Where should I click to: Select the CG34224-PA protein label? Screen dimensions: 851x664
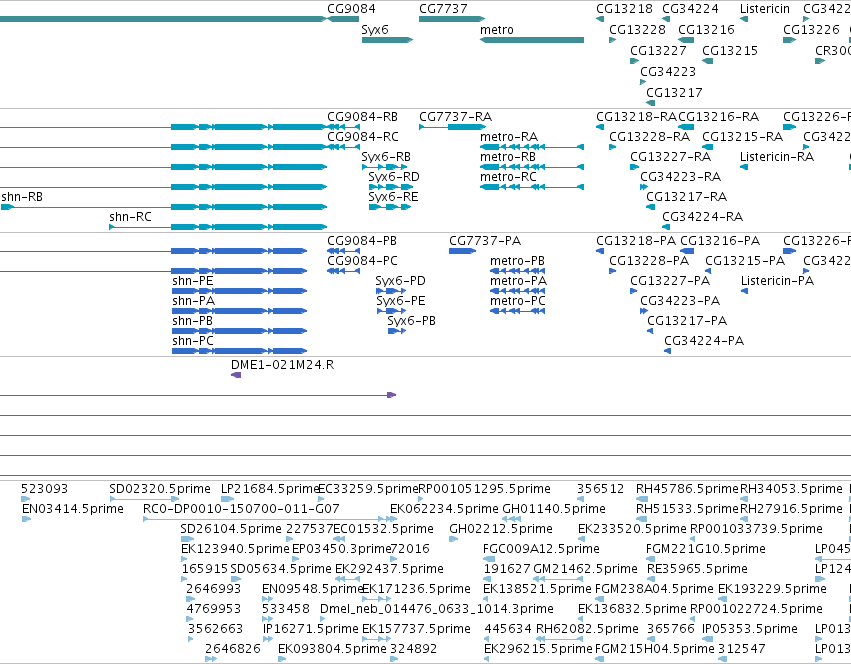704,342
